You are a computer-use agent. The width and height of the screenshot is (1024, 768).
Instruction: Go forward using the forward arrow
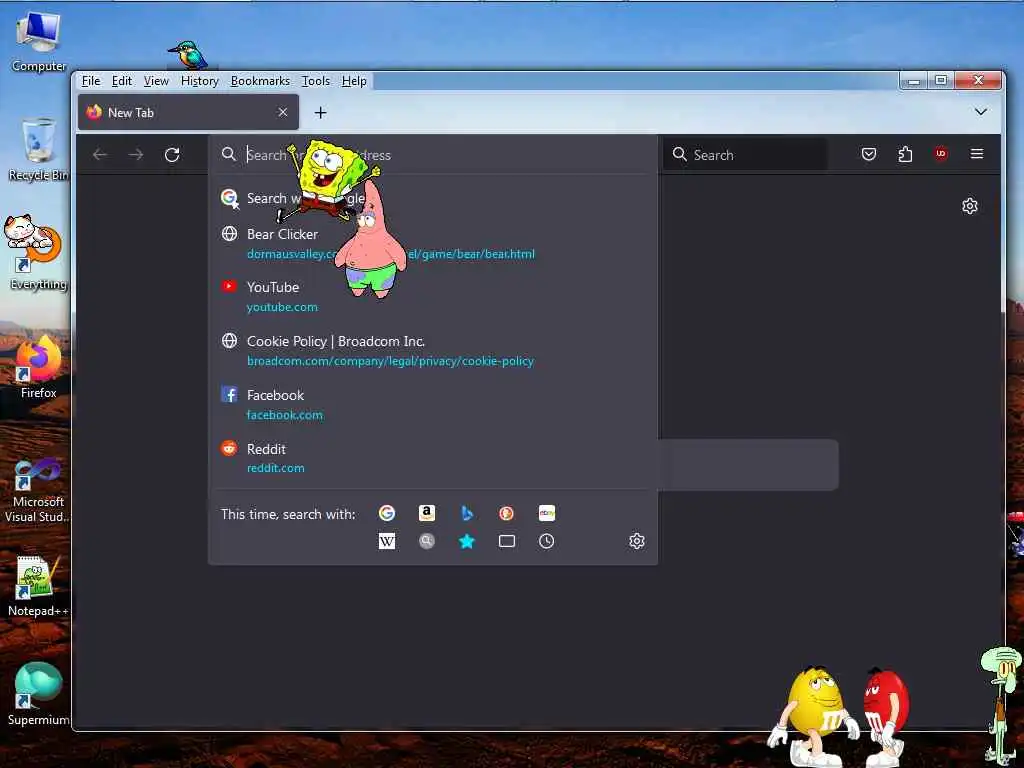click(x=136, y=155)
